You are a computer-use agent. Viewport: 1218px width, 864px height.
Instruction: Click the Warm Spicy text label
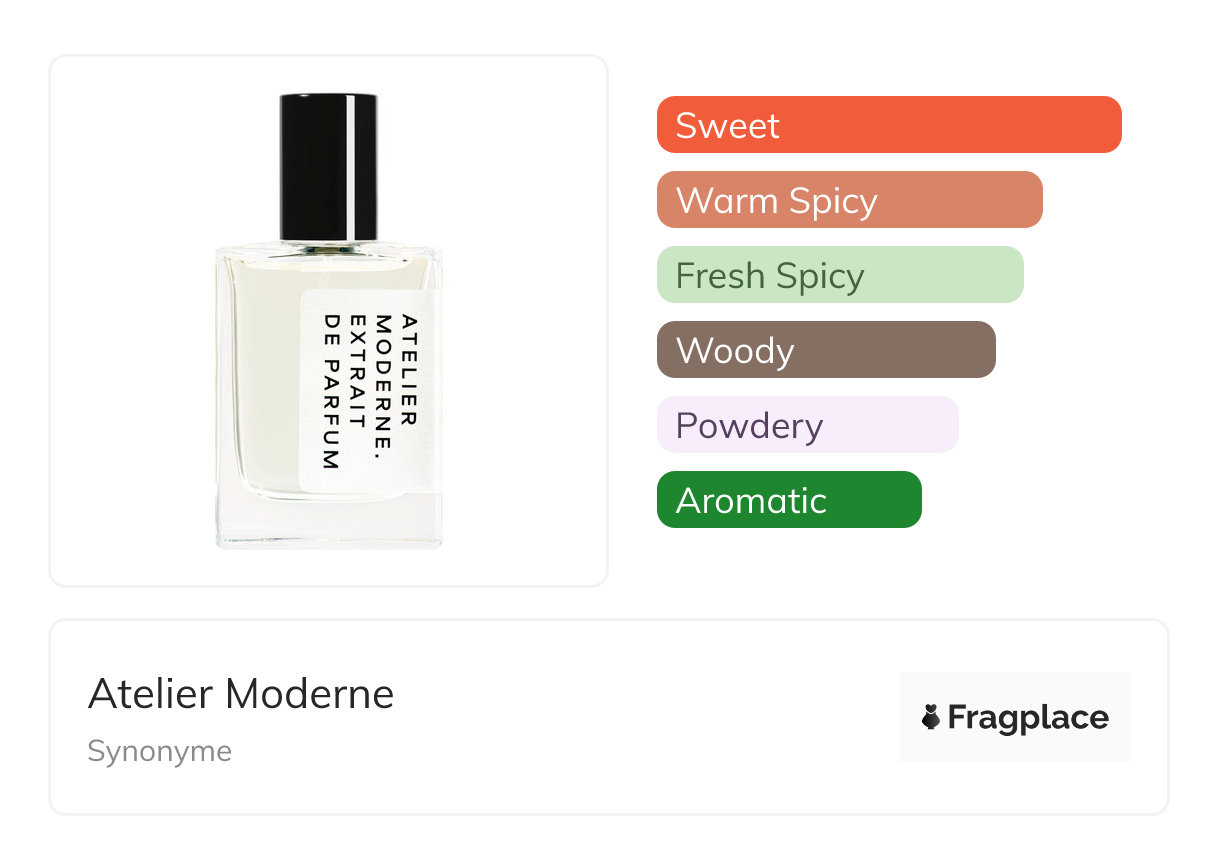coord(777,201)
